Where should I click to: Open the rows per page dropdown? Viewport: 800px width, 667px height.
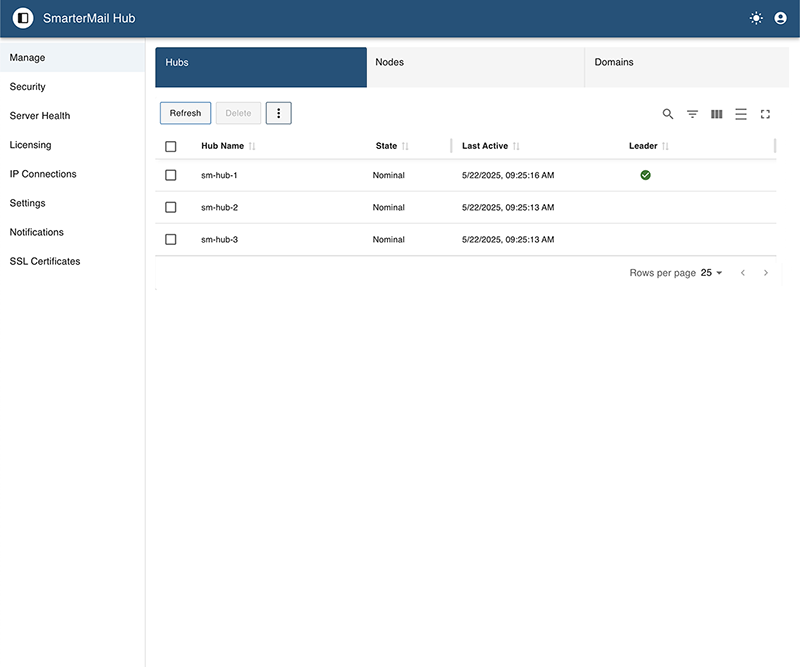tap(711, 273)
